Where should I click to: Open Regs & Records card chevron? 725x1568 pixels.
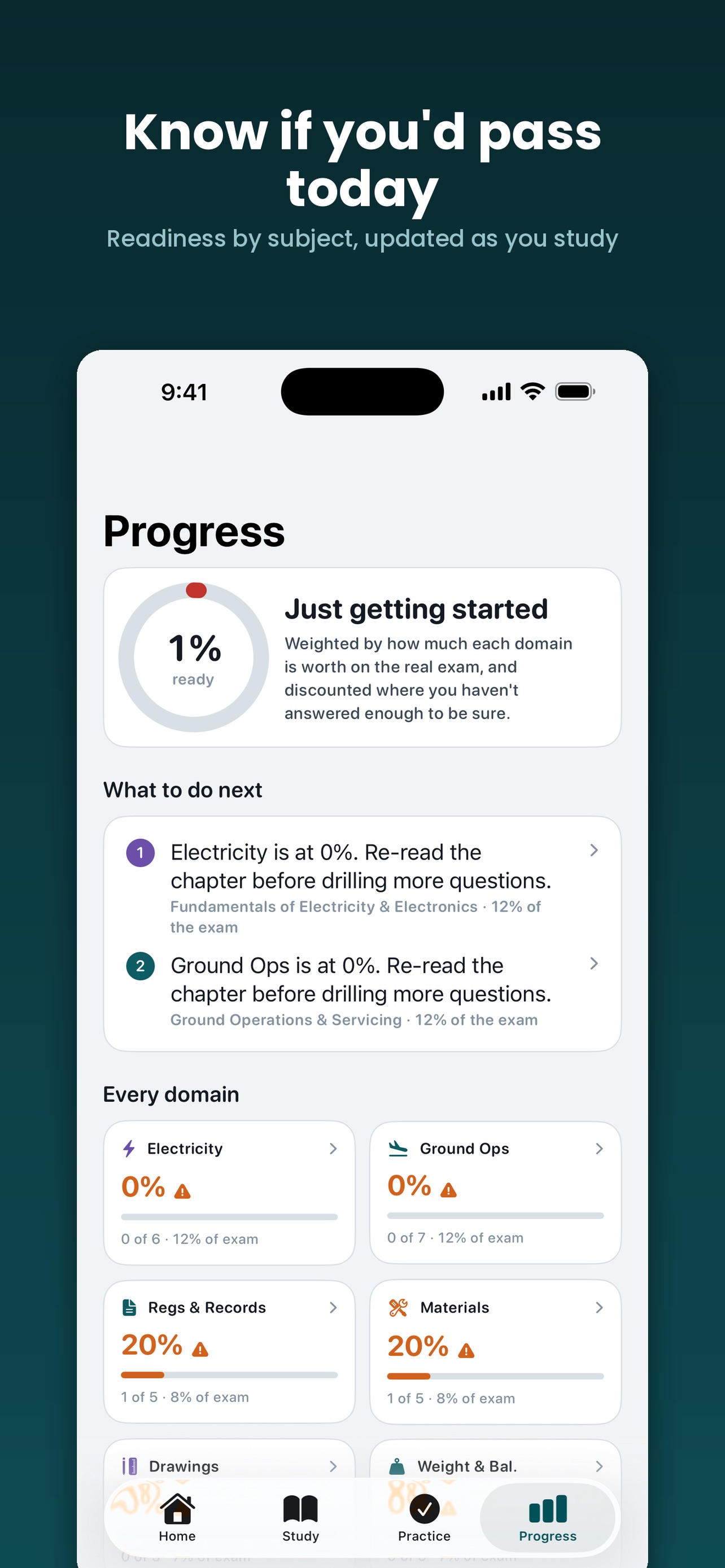point(333,1307)
